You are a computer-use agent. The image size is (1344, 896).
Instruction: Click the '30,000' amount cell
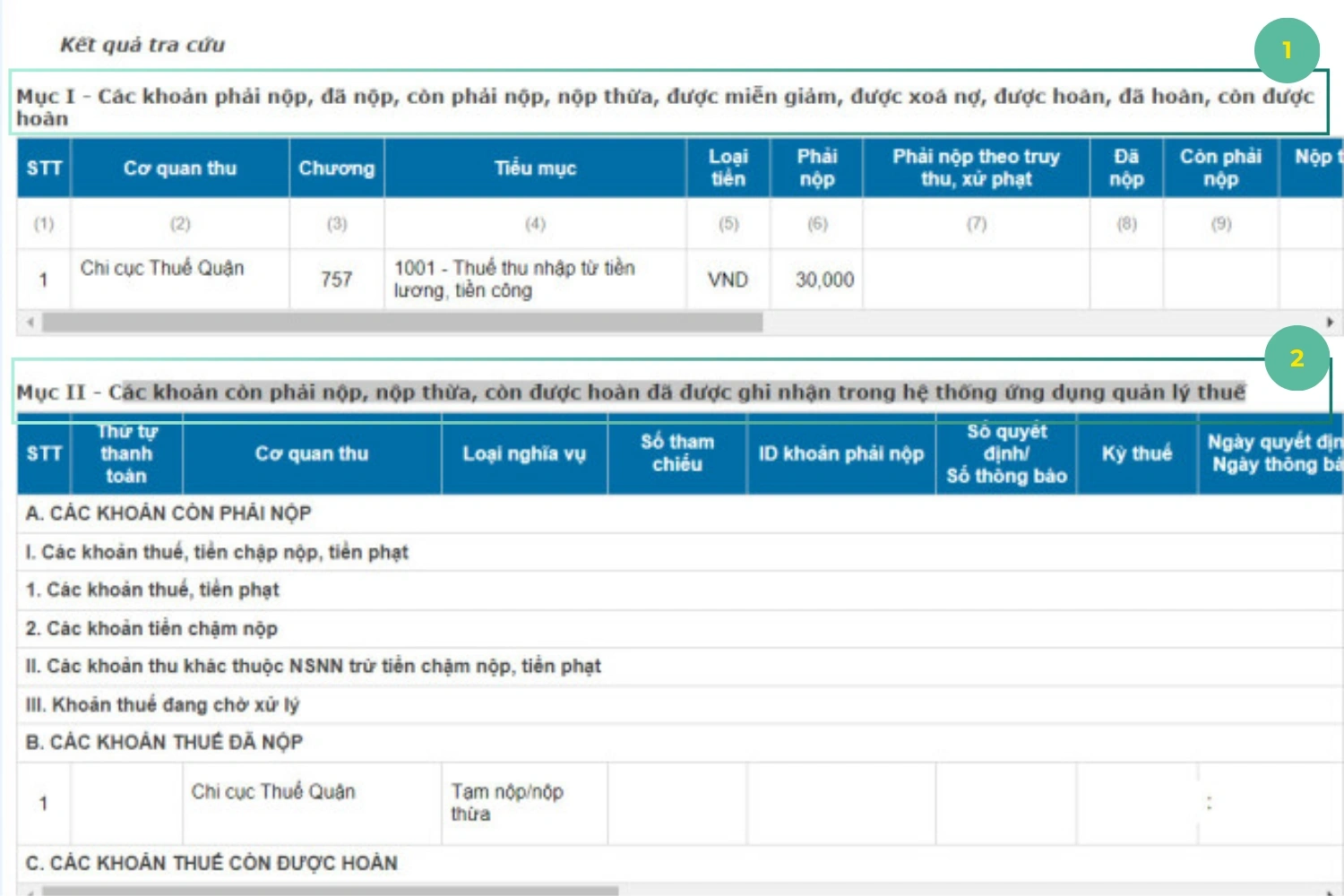[x=817, y=280]
